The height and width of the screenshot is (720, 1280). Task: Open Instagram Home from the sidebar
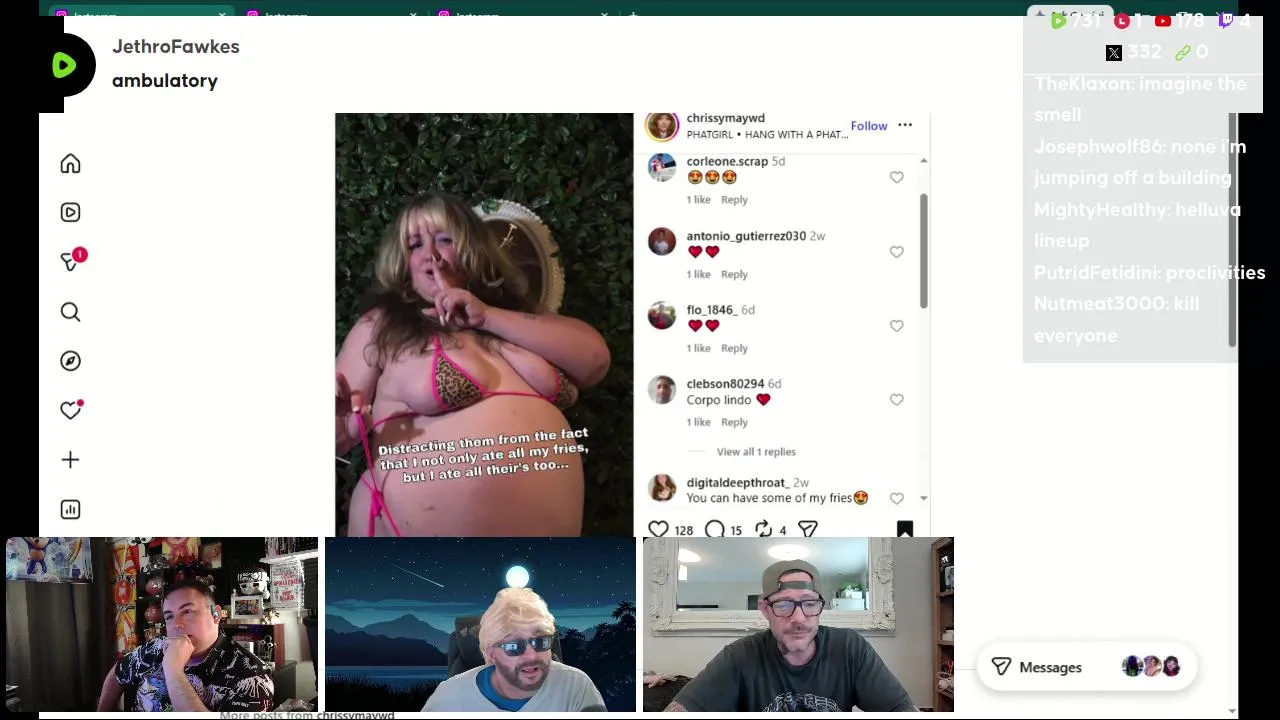pos(70,164)
